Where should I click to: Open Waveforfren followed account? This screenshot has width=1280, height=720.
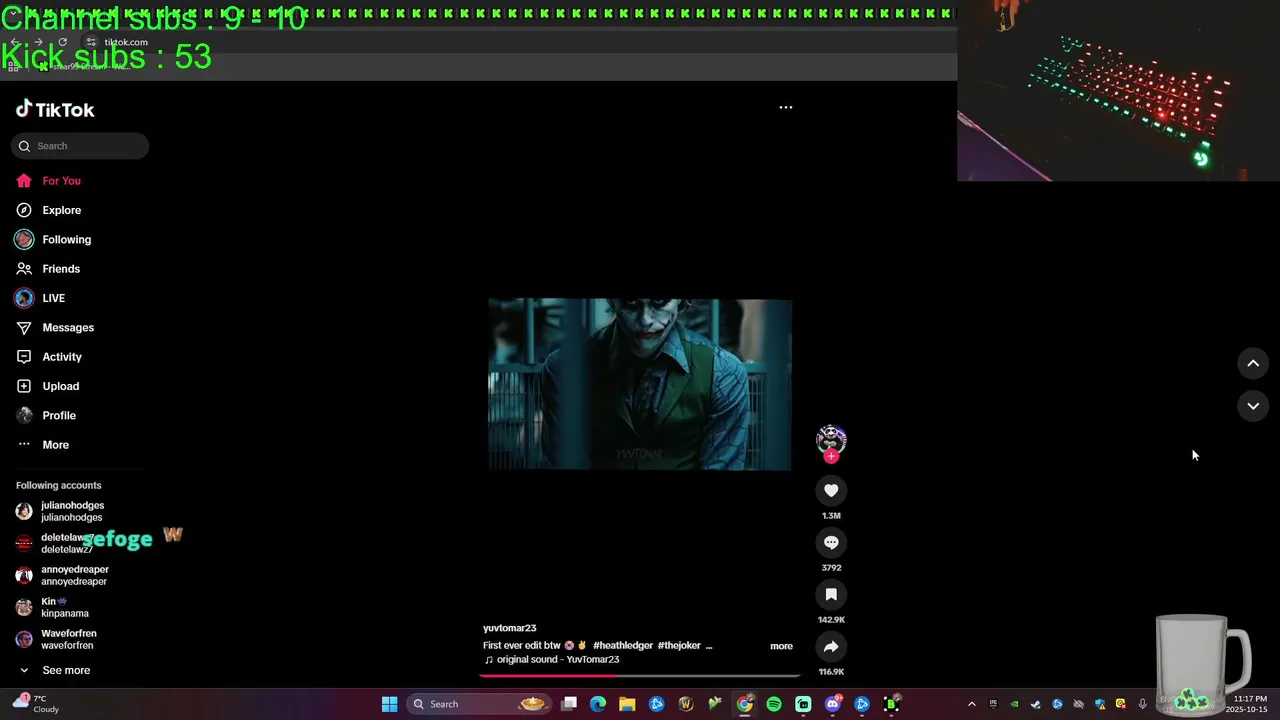click(x=56, y=639)
